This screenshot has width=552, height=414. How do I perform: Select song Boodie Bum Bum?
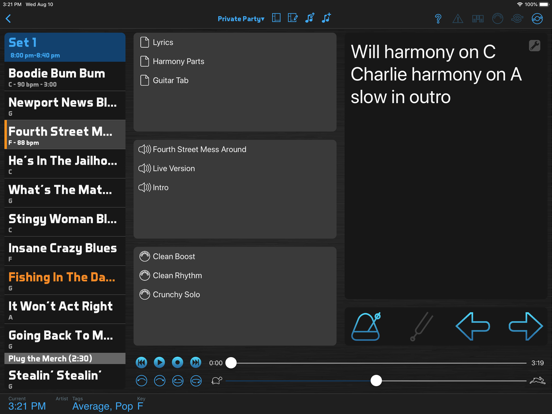point(65,76)
